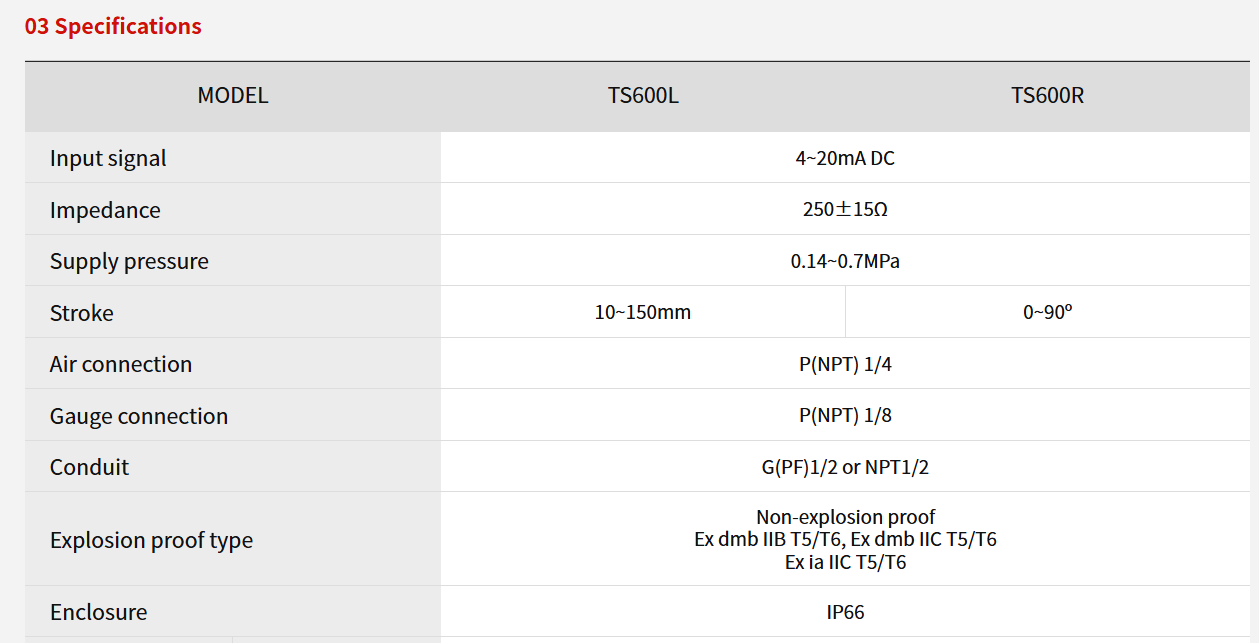Select the Input signal row label

[x=108, y=158]
